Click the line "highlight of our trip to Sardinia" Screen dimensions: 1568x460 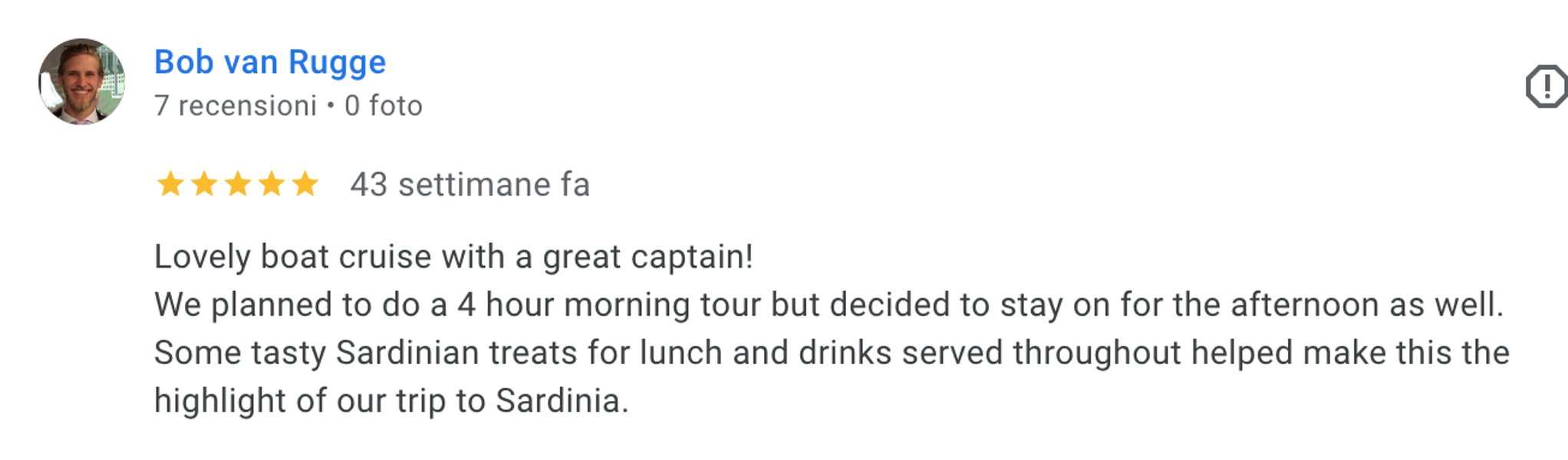coord(391,401)
